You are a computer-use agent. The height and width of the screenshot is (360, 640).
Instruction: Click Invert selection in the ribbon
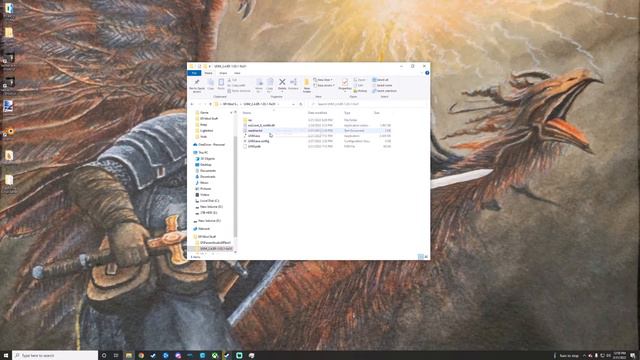384,91
